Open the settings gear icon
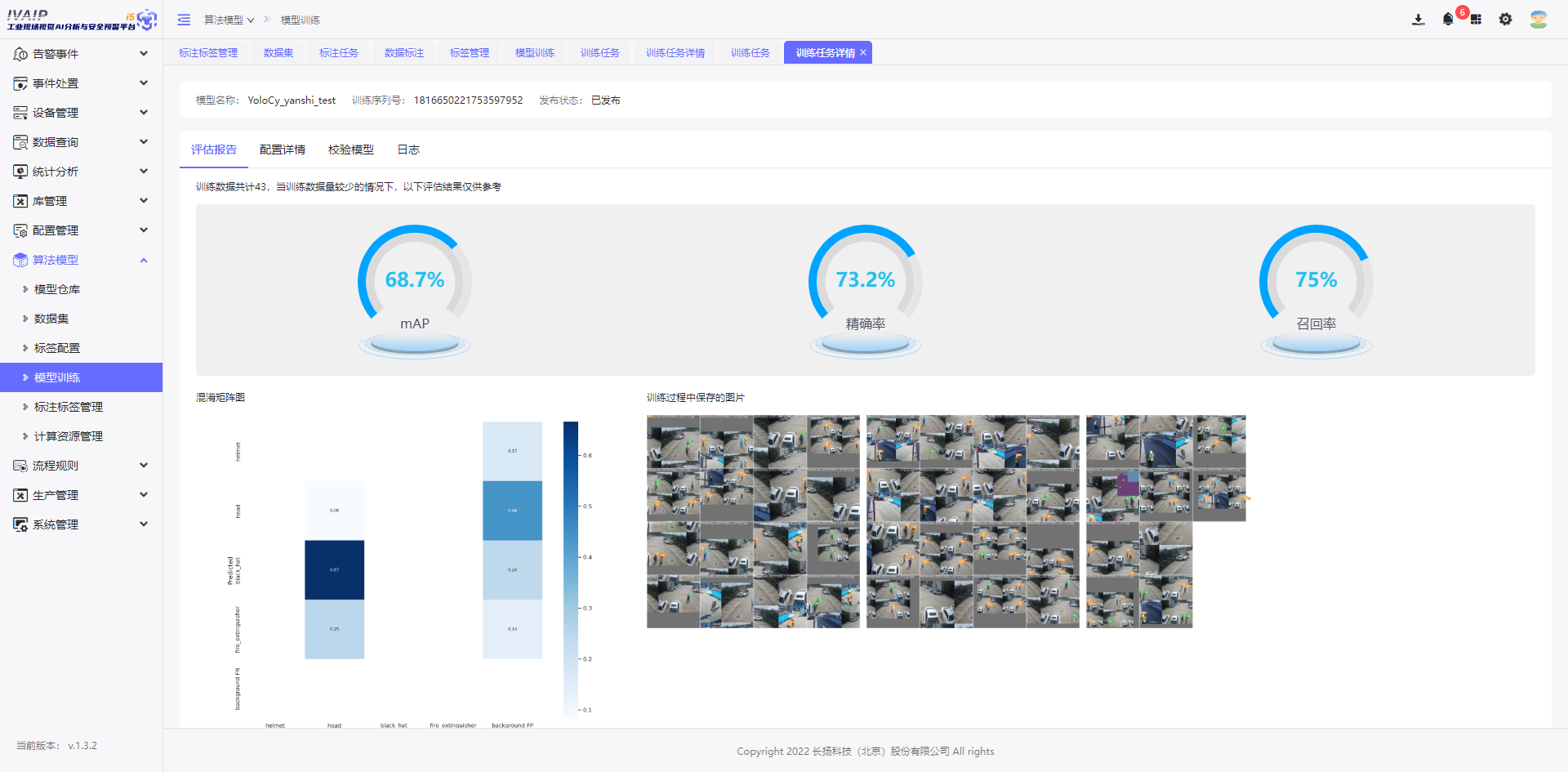This screenshot has height=772, width=1568. (1505, 20)
